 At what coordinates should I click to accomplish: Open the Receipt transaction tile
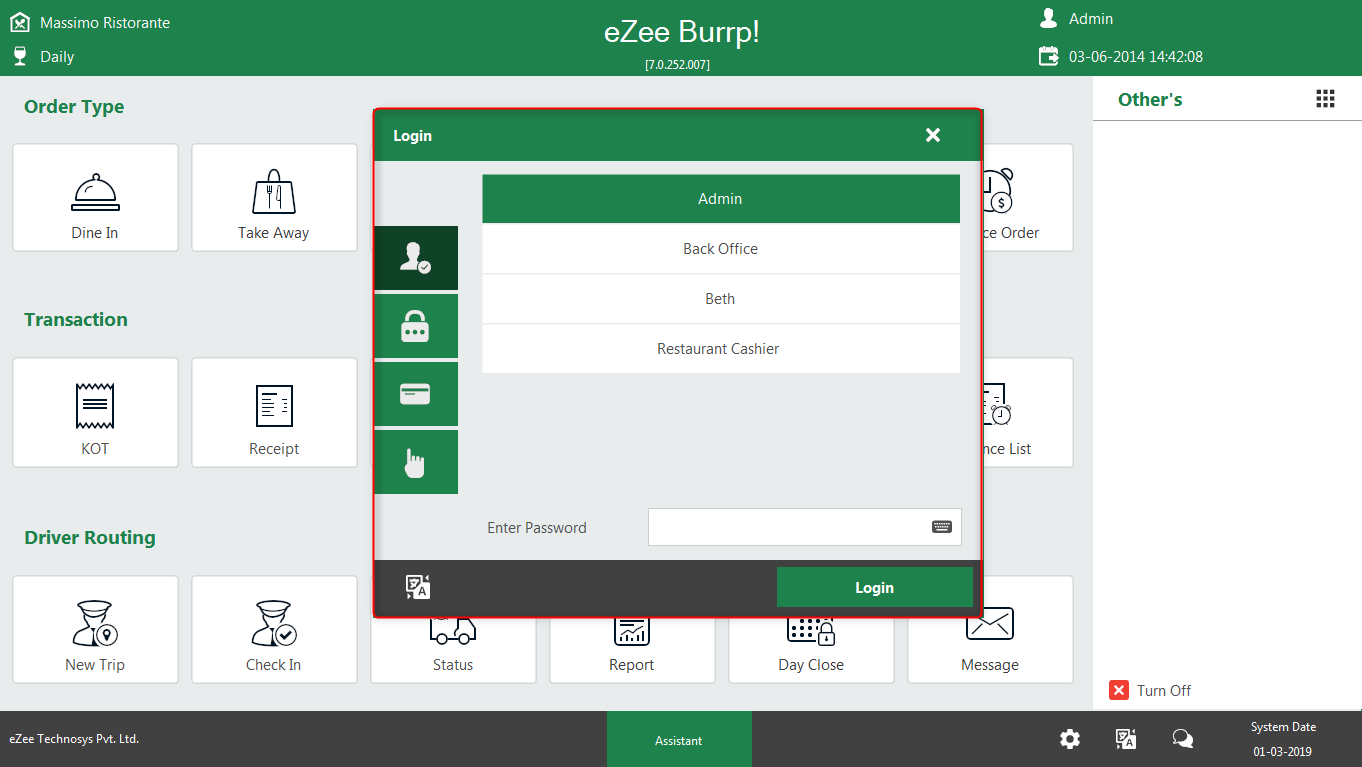274,412
